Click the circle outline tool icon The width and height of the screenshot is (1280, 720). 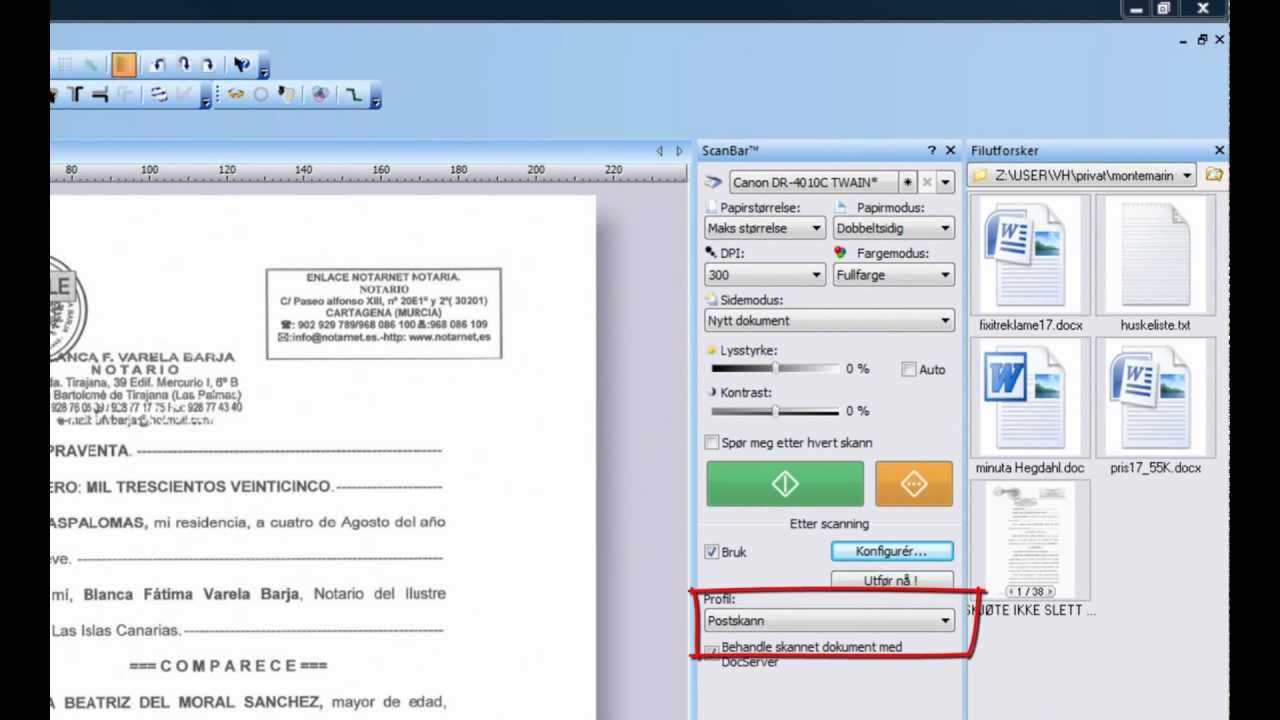[261, 95]
